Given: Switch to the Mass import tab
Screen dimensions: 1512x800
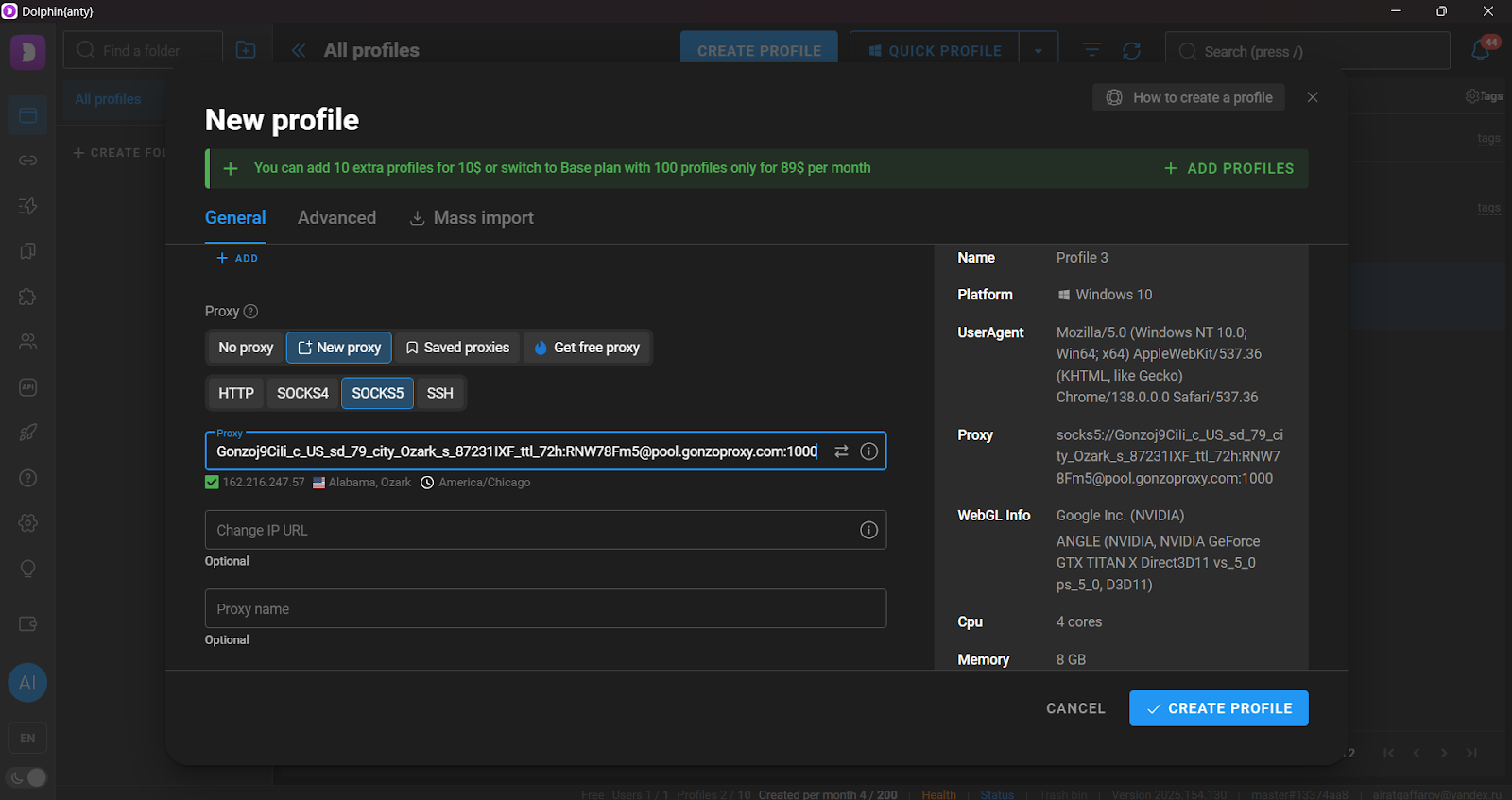Looking at the screenshot, I should pyautogui.click(x=472, y=217).
